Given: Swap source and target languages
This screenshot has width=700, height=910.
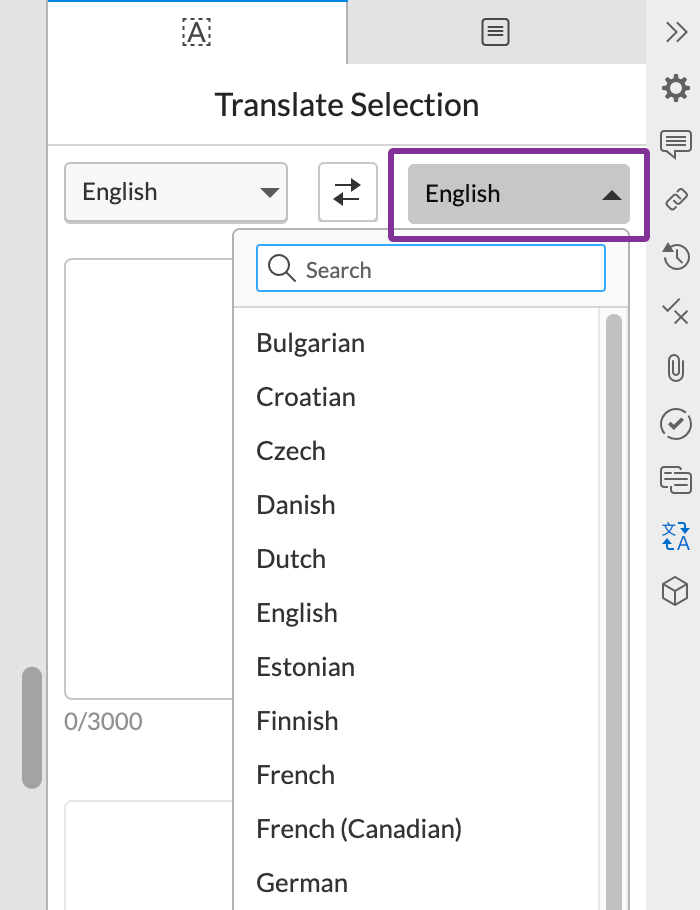Looking at the screenshot, I should [347, 192].
